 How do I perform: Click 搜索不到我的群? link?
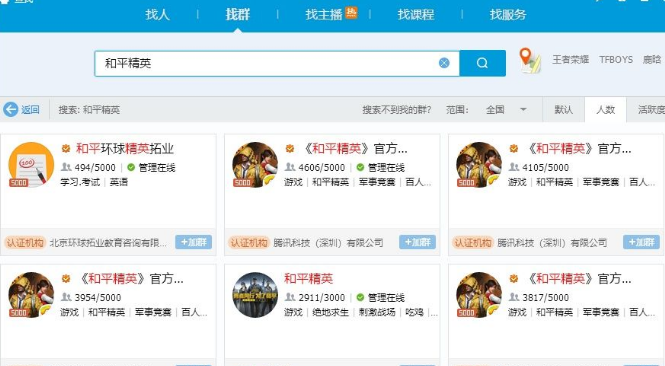click(x=397, y=110)
